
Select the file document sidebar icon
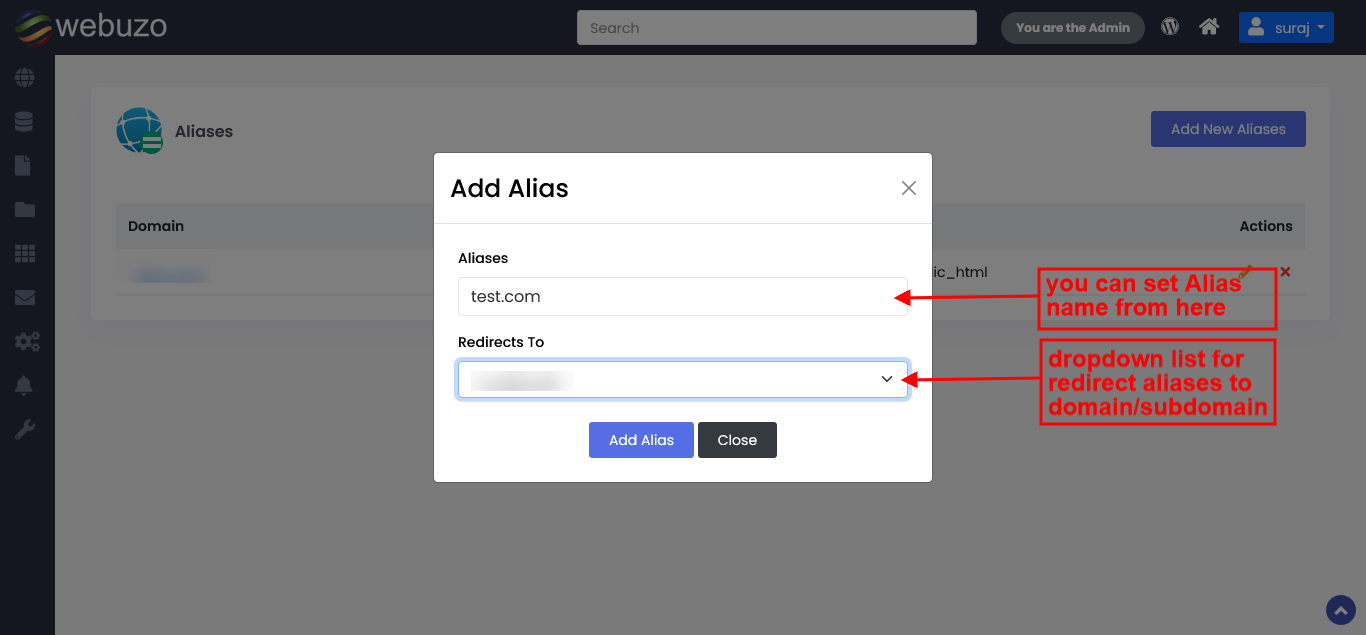point(23,165)
